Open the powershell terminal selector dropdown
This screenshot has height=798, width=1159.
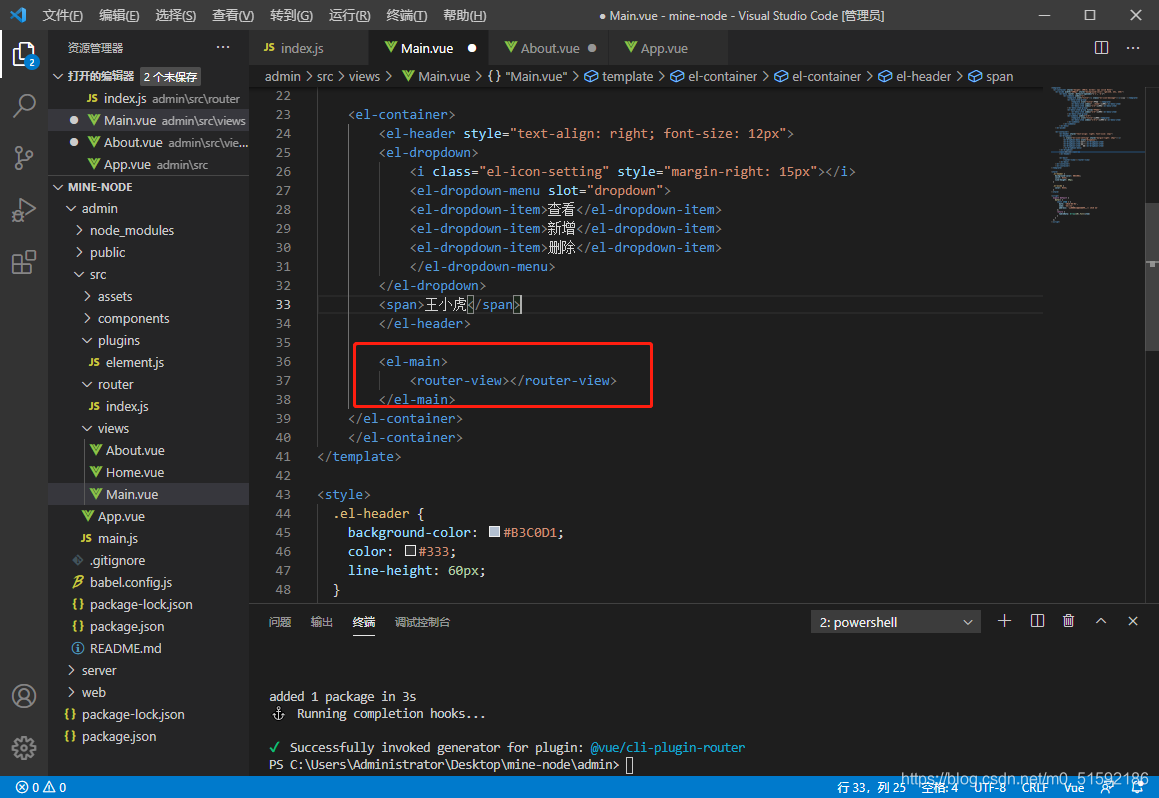point(896,622)
